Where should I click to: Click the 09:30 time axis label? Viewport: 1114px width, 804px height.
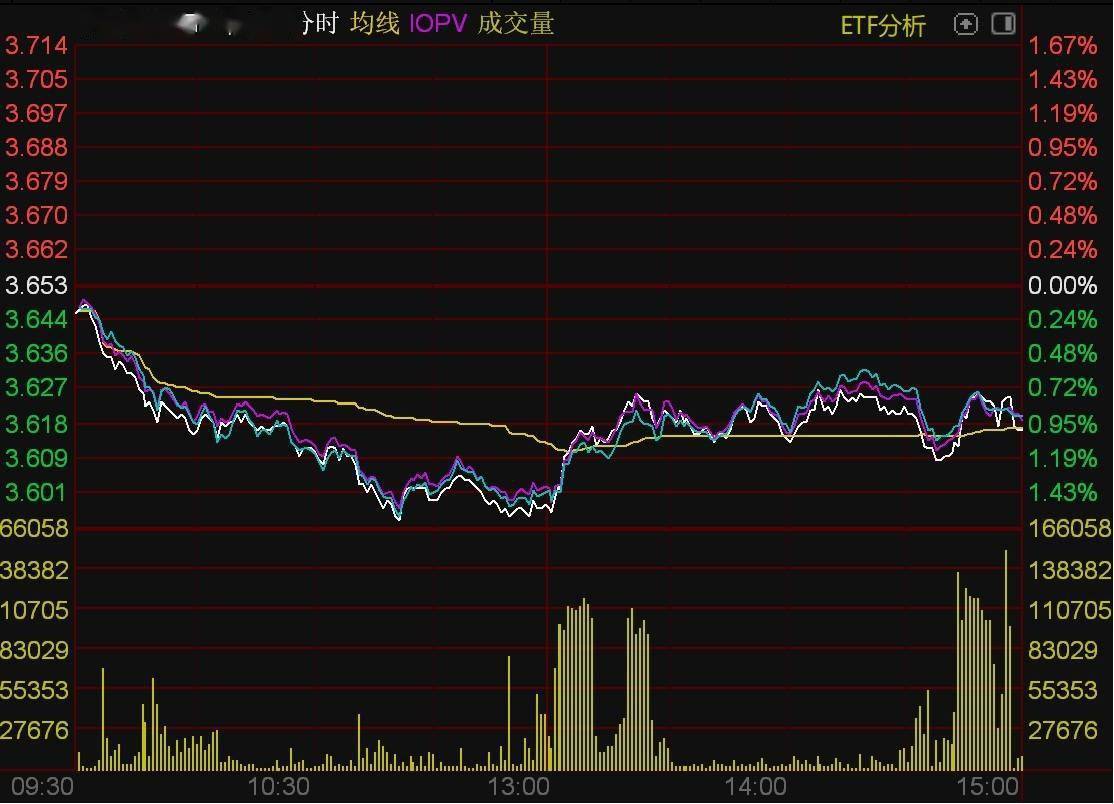(43, 786)
